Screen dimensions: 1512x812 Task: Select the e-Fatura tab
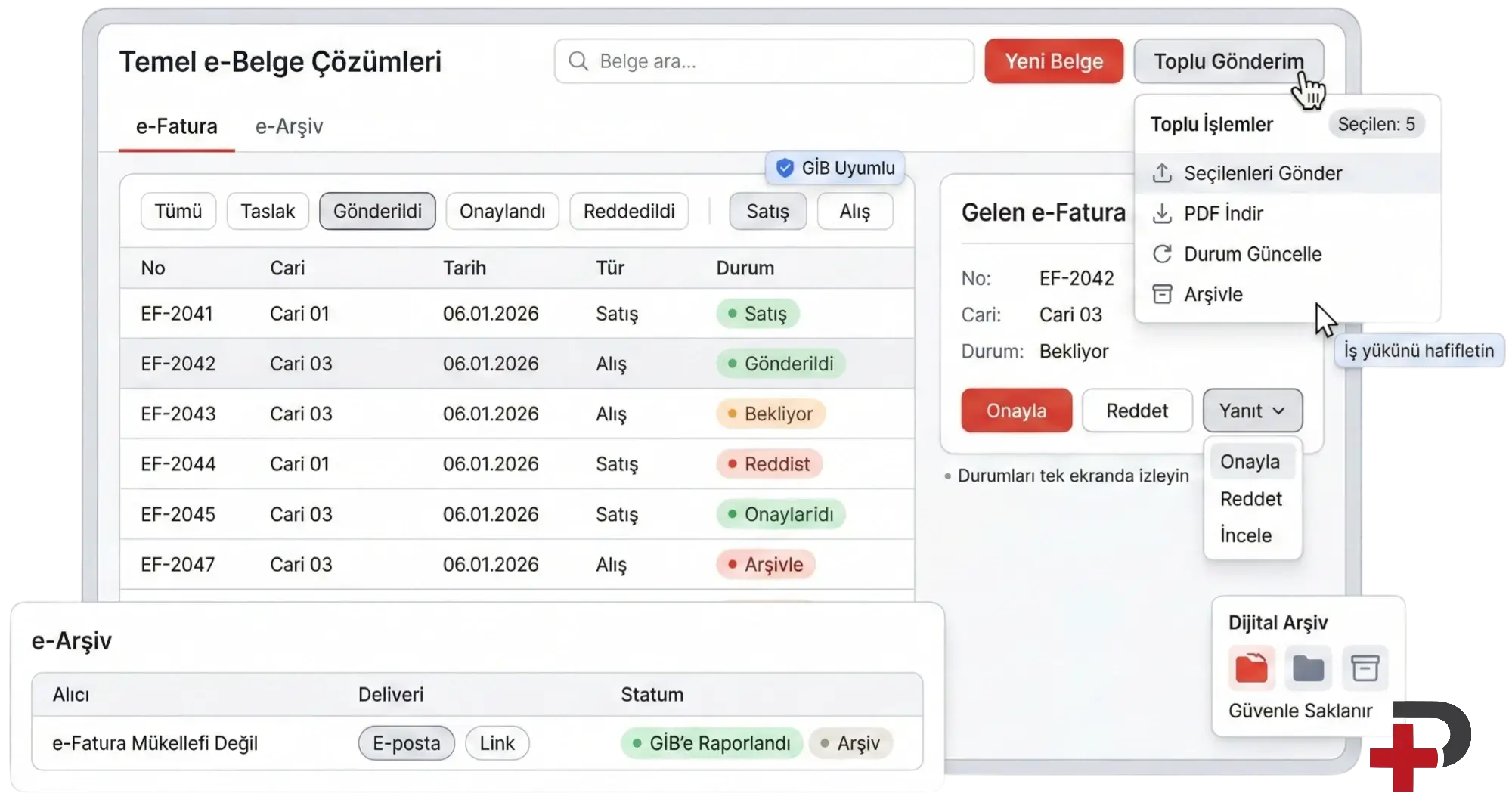coord(176,126)
